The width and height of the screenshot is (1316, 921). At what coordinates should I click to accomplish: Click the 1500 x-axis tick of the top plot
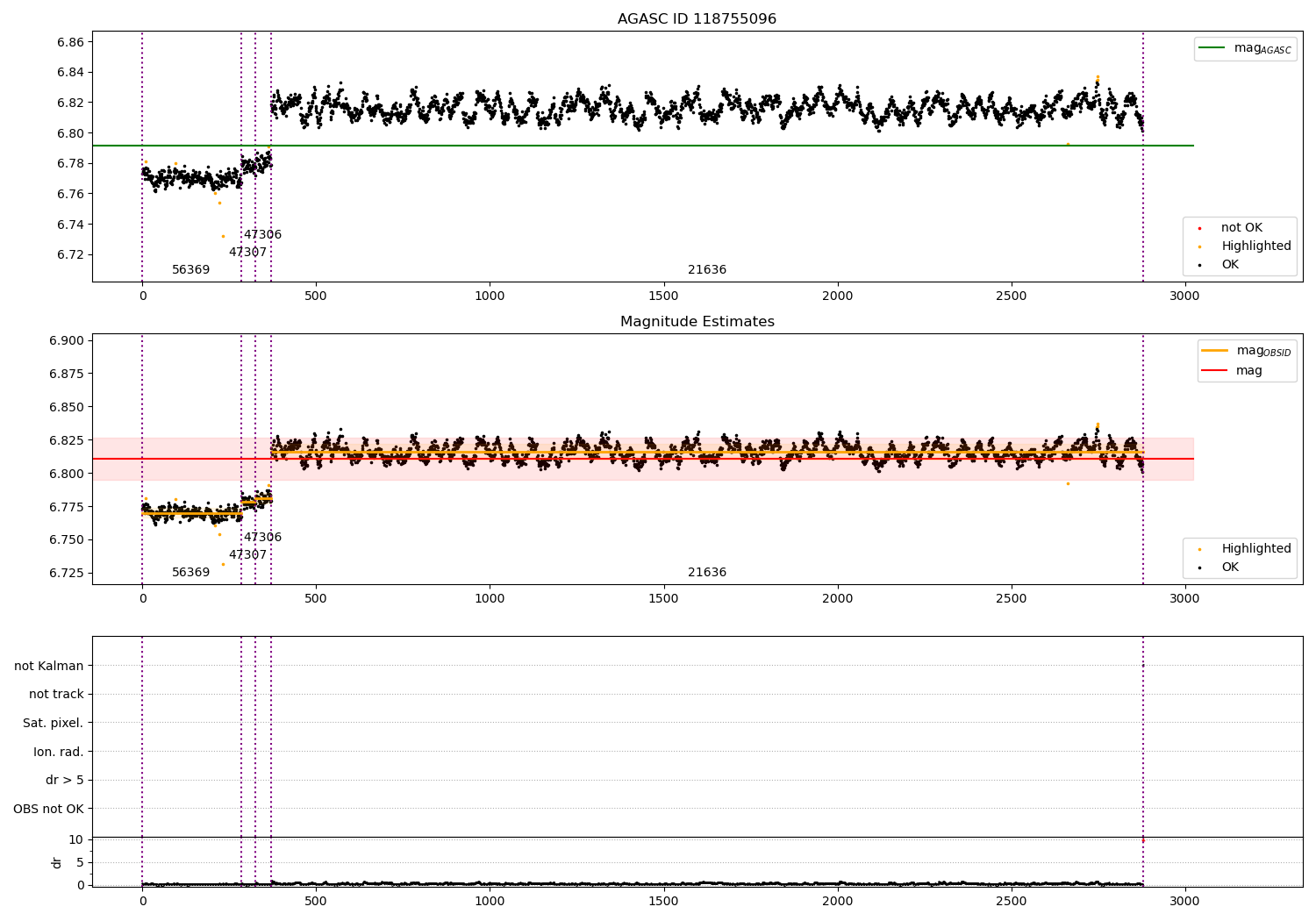[x=663, y=296]
